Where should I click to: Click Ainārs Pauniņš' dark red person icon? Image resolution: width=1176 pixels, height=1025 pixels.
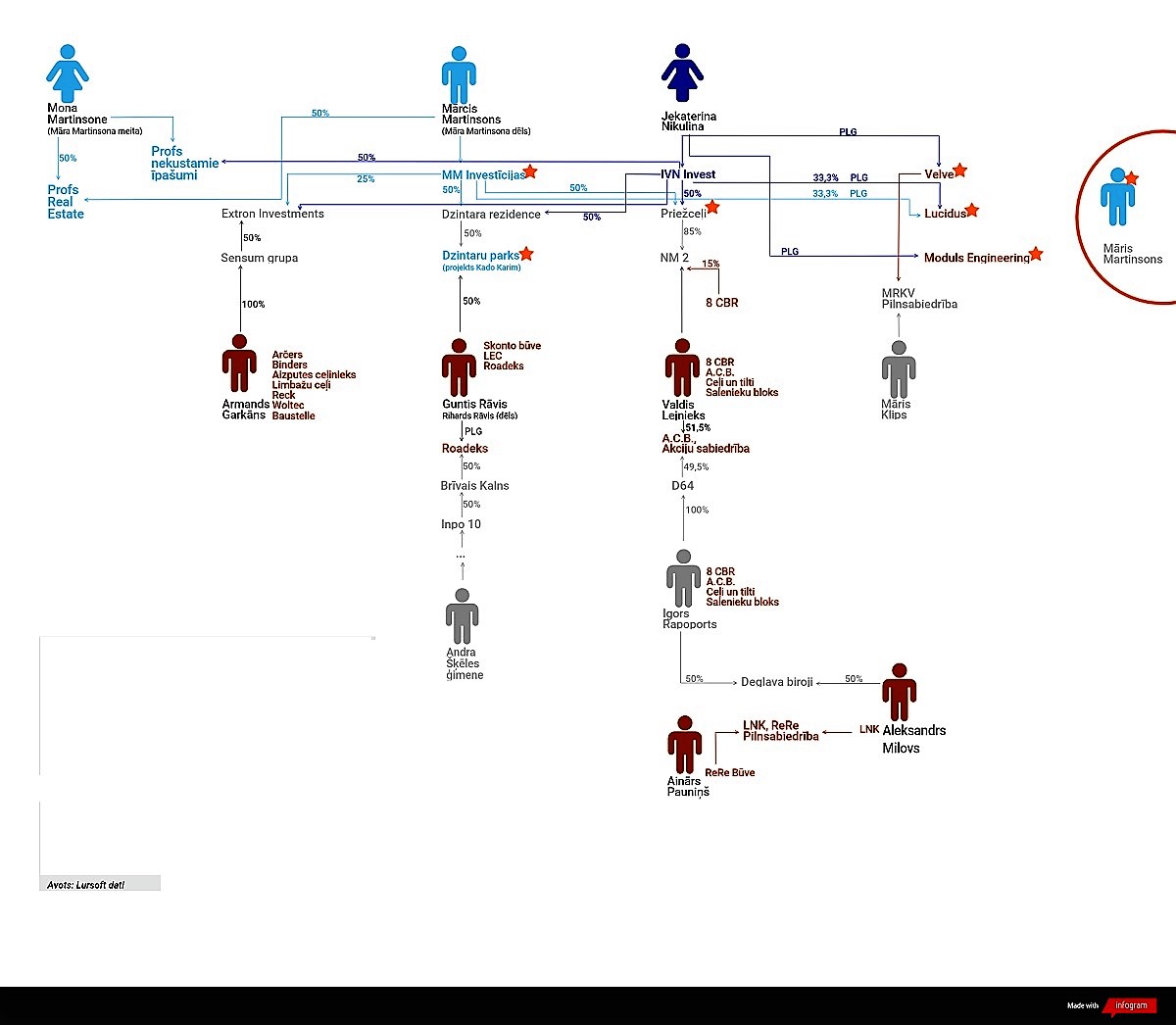[x=684, y=745]
